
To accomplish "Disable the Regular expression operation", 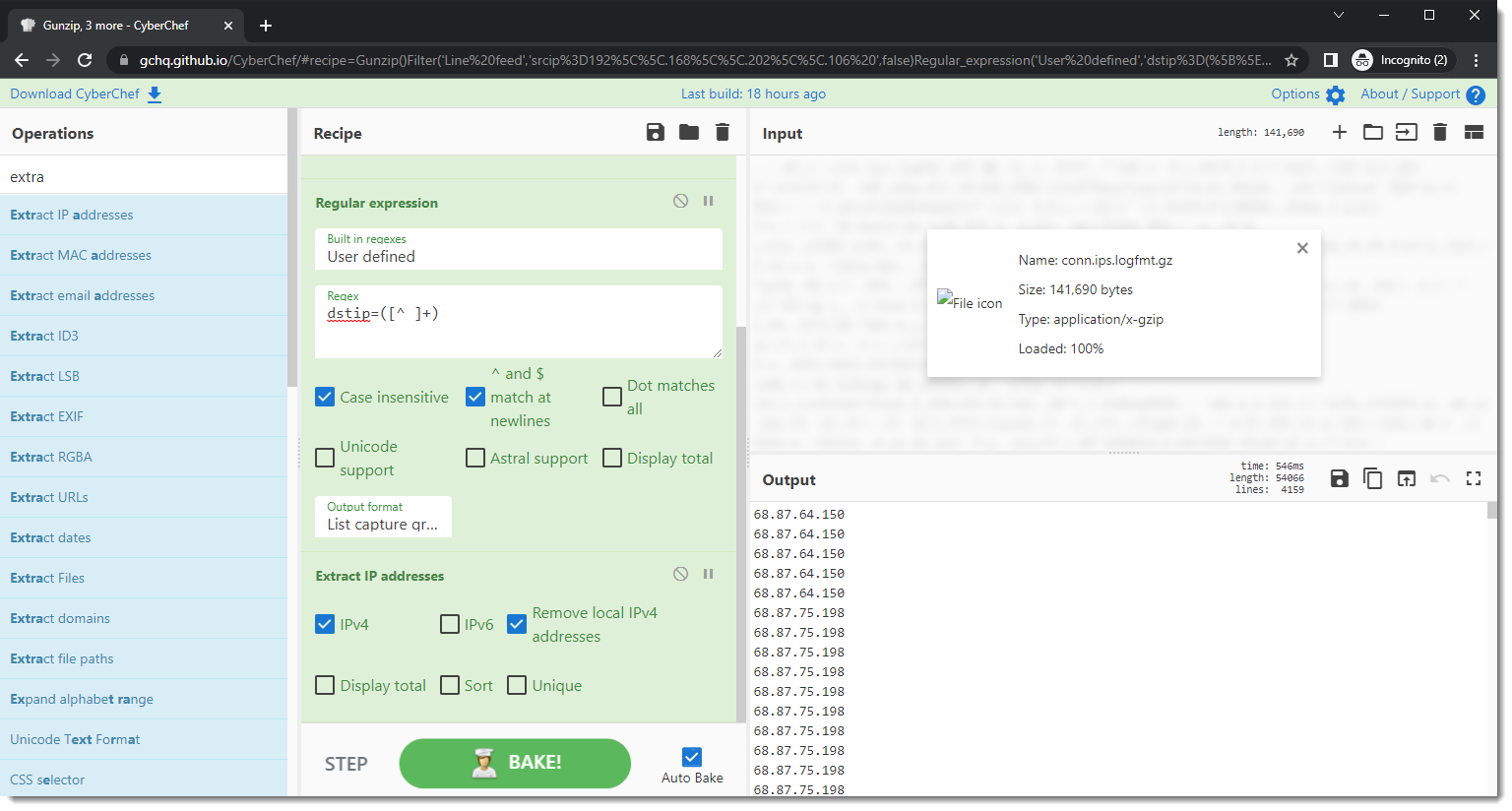I will click(680, 201).
